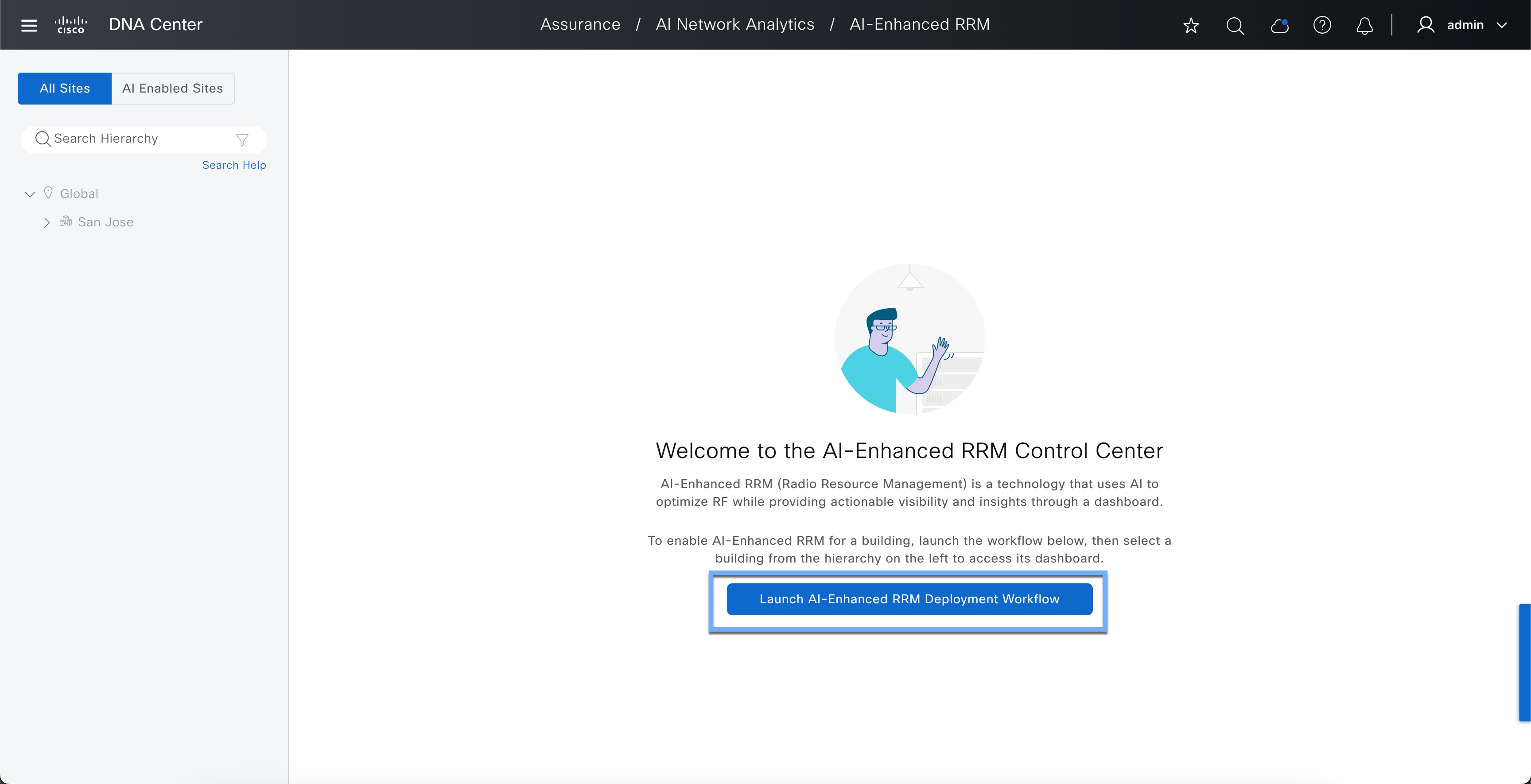Open the Search Help link

pos(233,165)
